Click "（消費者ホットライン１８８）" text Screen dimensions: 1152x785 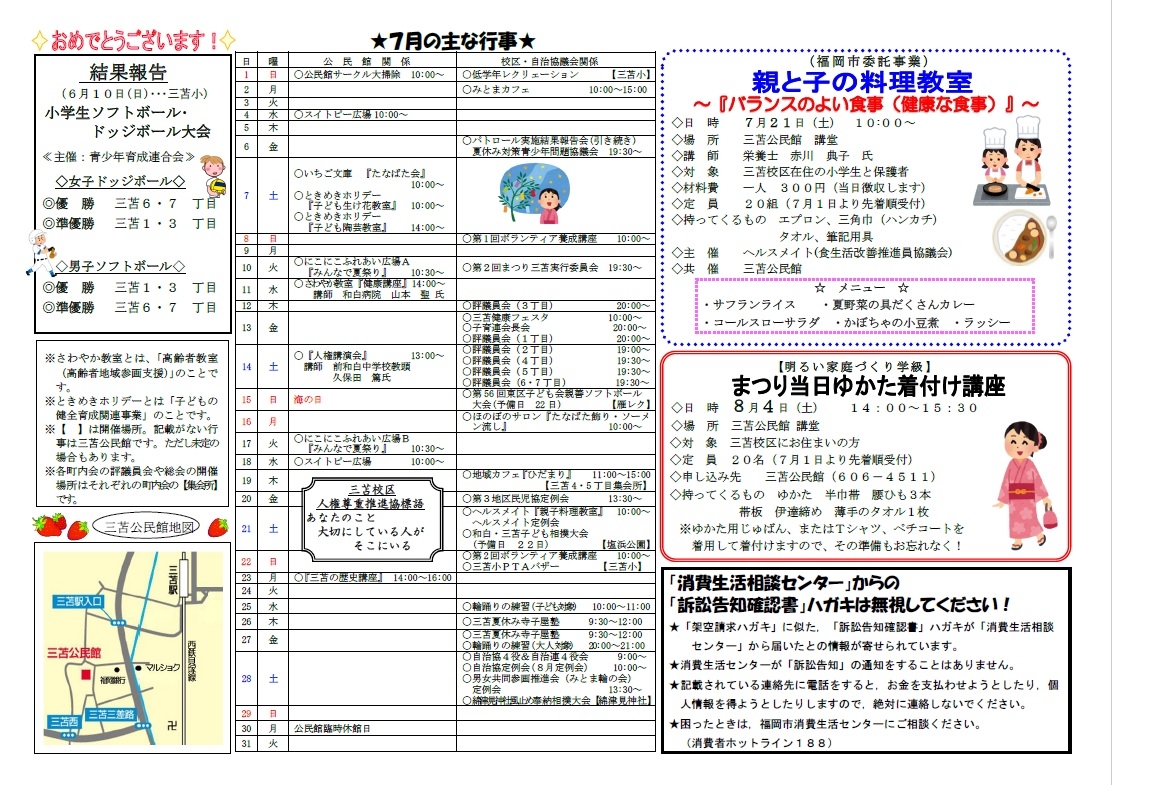coord(760,743)
